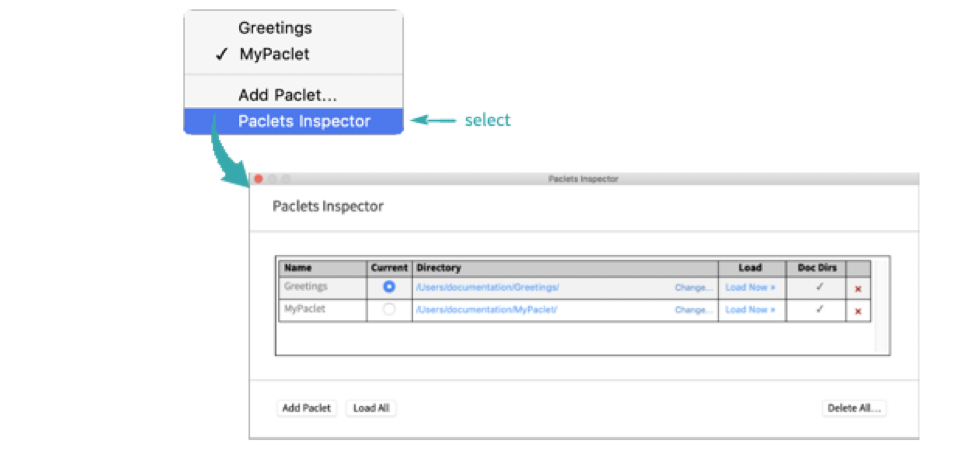Open the /Users/documentation/Greetings/ directory link
978x468 pixels.
[488, 287]
